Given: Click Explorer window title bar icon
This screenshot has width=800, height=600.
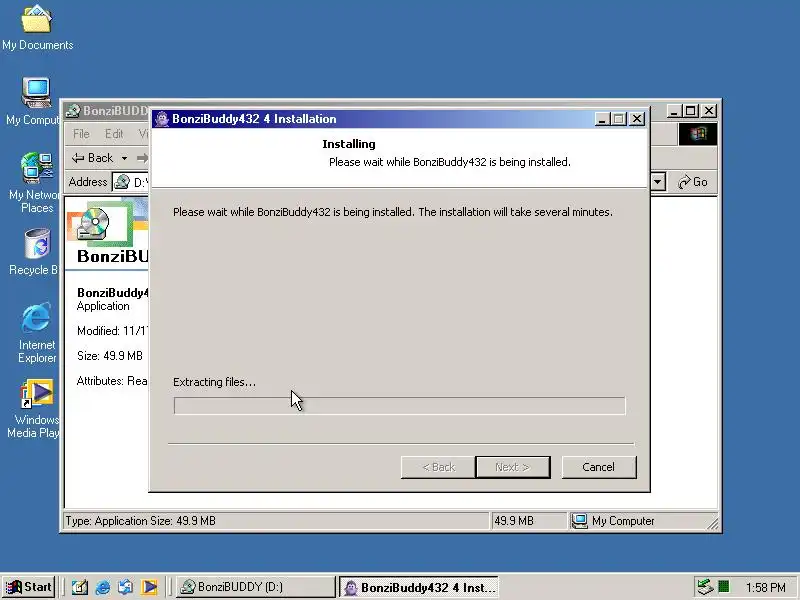Looking at the screenshot, I should point(73,111).
